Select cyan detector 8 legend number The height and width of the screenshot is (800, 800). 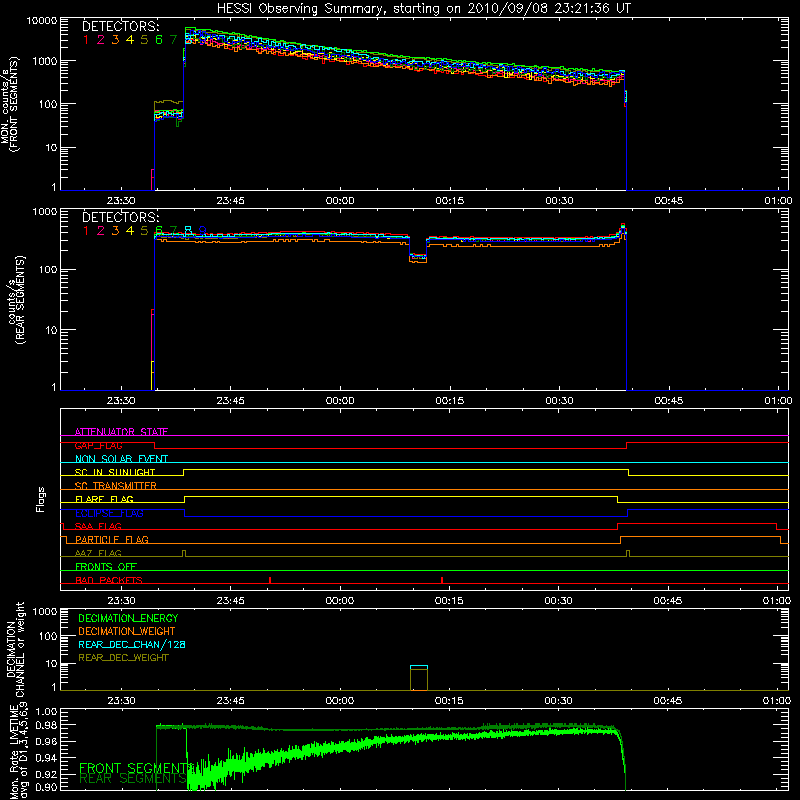(x=188, y=231)
